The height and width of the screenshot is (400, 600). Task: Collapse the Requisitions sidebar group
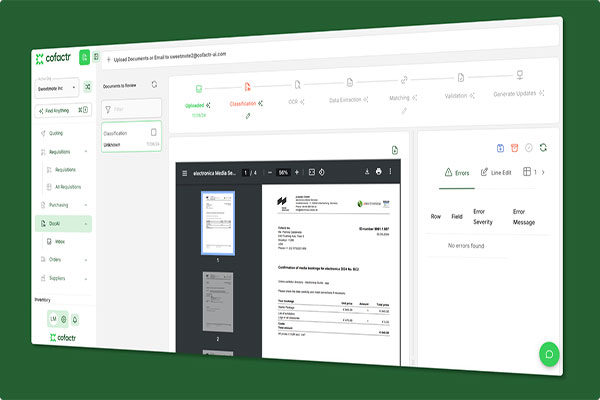pos(86,152)
